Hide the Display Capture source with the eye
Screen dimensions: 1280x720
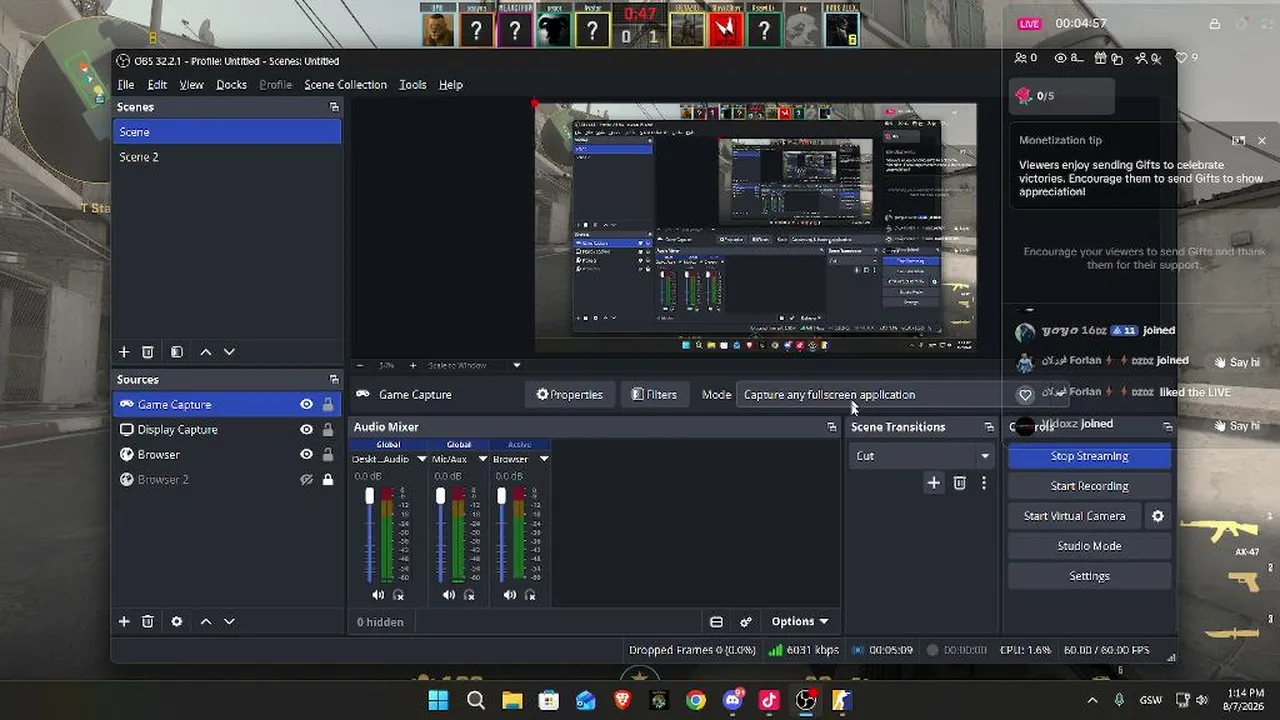[307, 430]
